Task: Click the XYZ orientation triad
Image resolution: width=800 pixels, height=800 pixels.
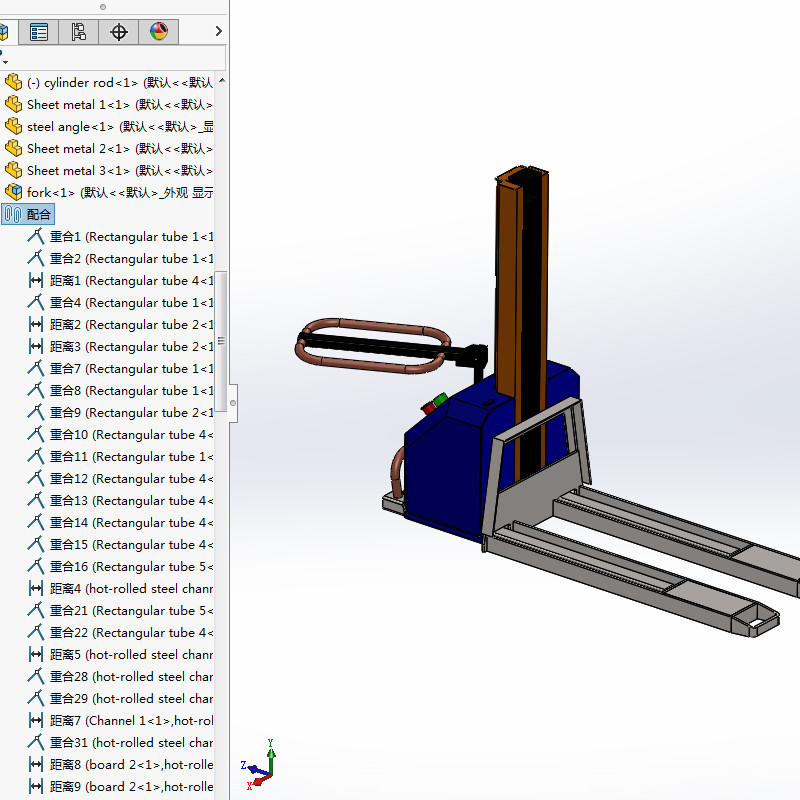Action: point(258,765)
